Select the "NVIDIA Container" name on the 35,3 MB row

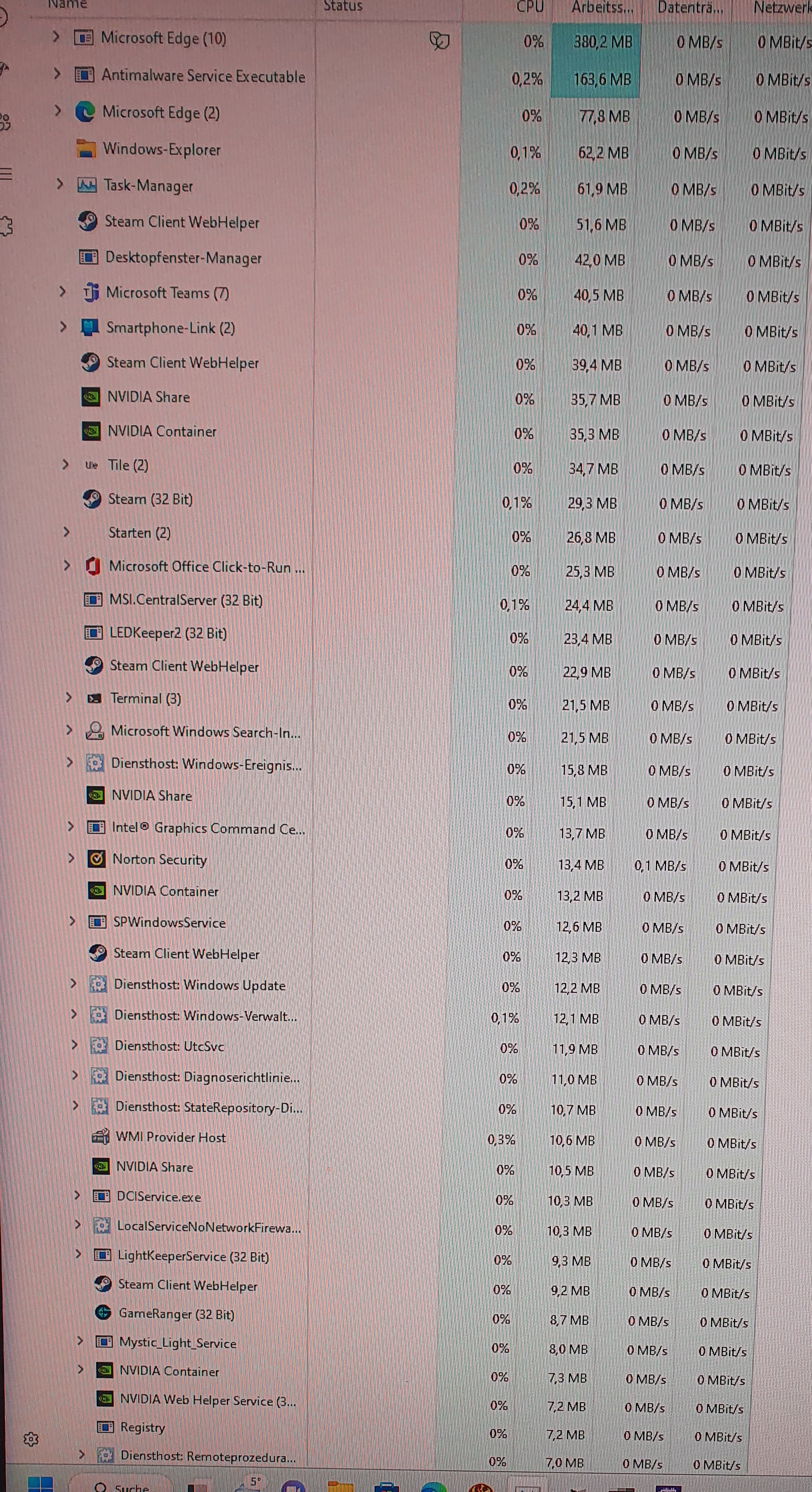pos(162,431)
